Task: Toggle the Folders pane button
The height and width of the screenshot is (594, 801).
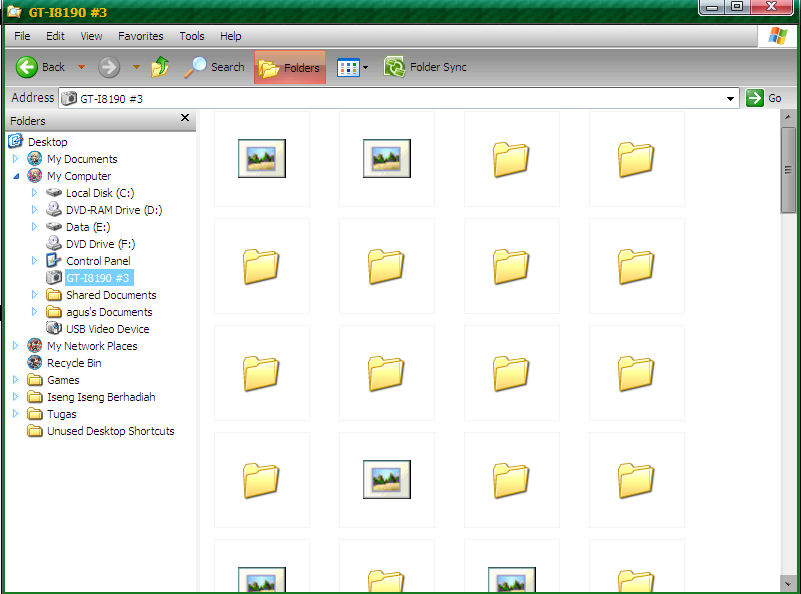Action: click(x=290, y=67)
